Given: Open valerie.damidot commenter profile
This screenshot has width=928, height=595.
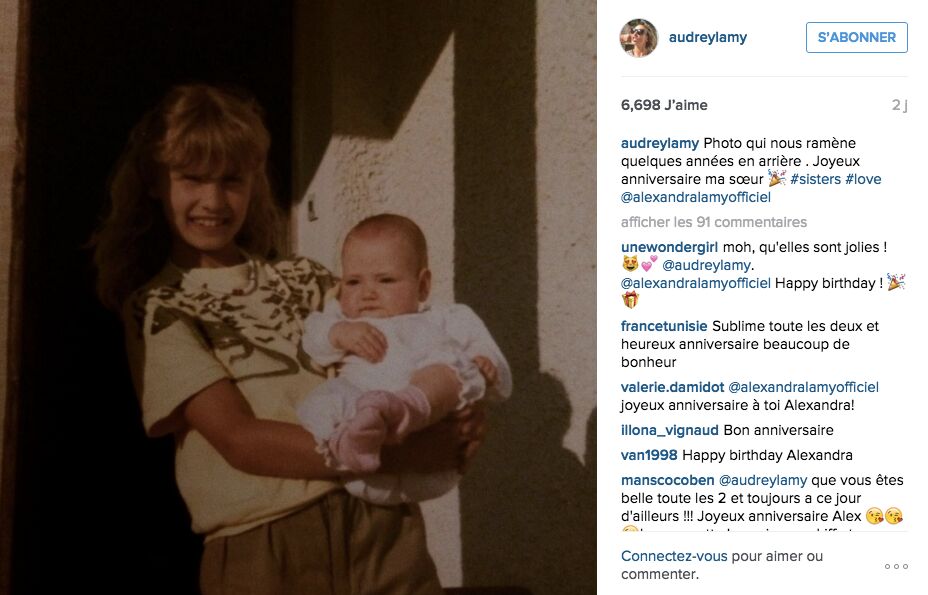Looking at the screenshot, I should pyautogui.click(x=672, y=387).
